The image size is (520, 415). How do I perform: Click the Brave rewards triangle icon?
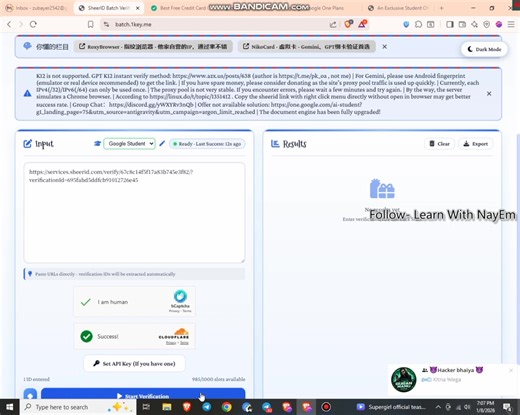[x=362, y=24]
